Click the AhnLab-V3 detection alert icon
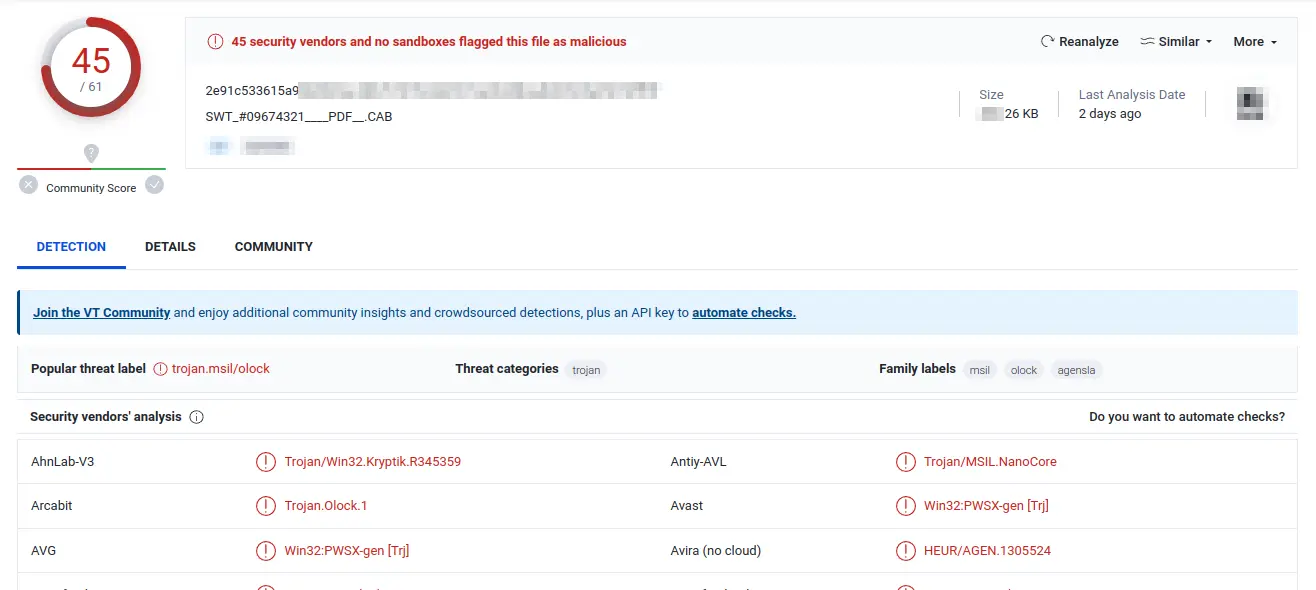Screen dimensions: 1316x590 [x=265, y=462]
